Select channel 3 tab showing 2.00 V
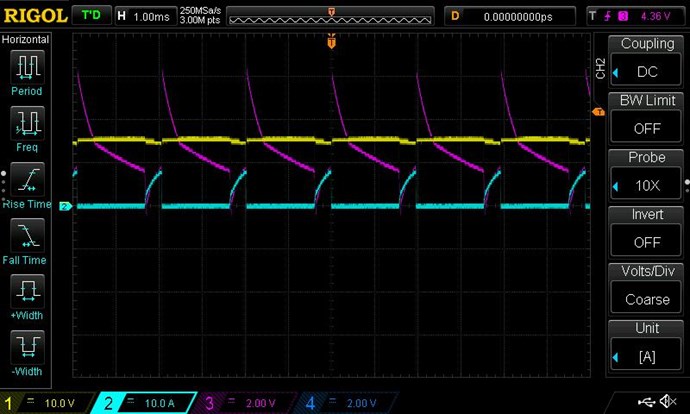The image size is (690, 414). point(246,403)
